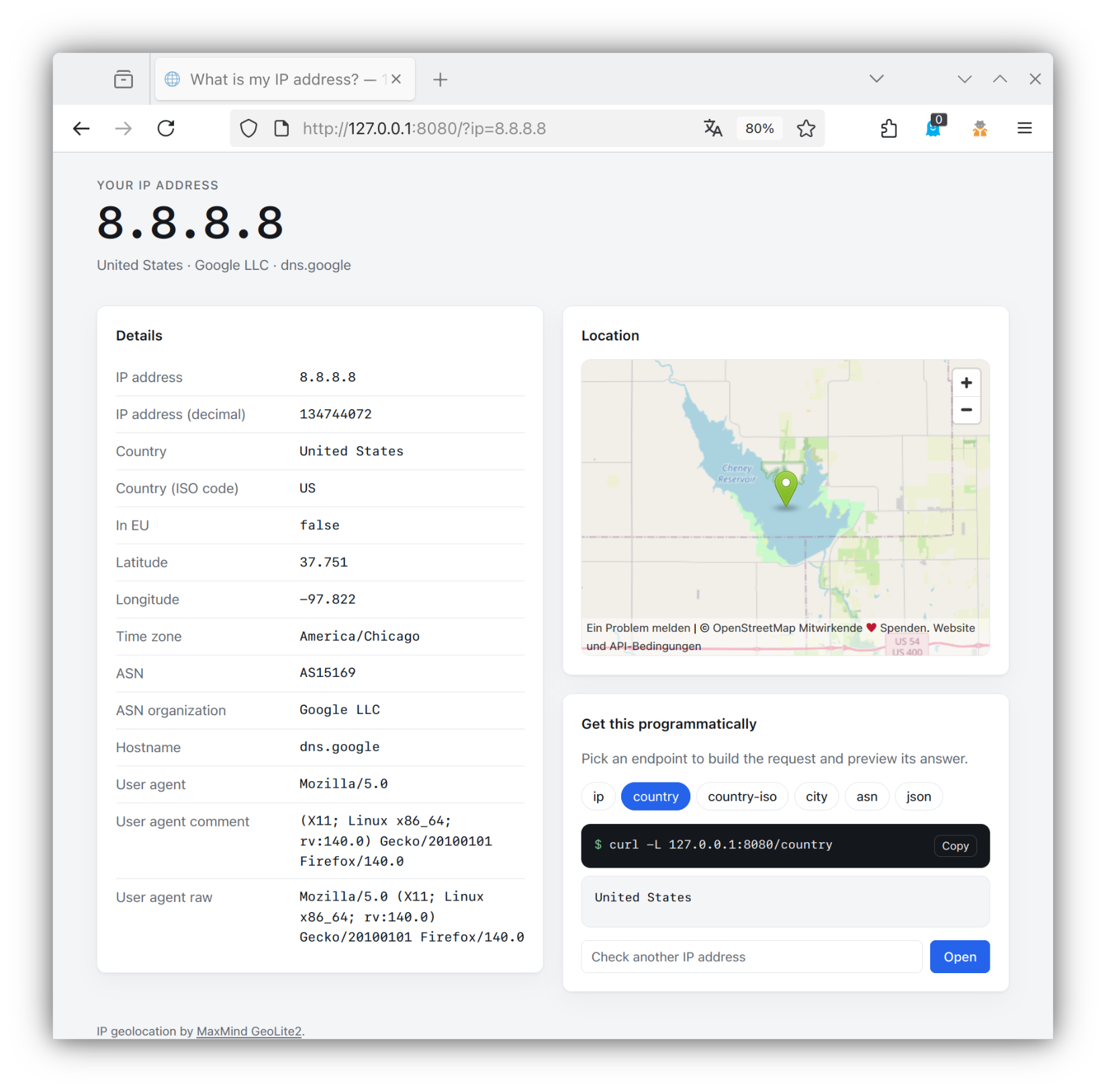Select the city endpoint pill

(817, 797)
